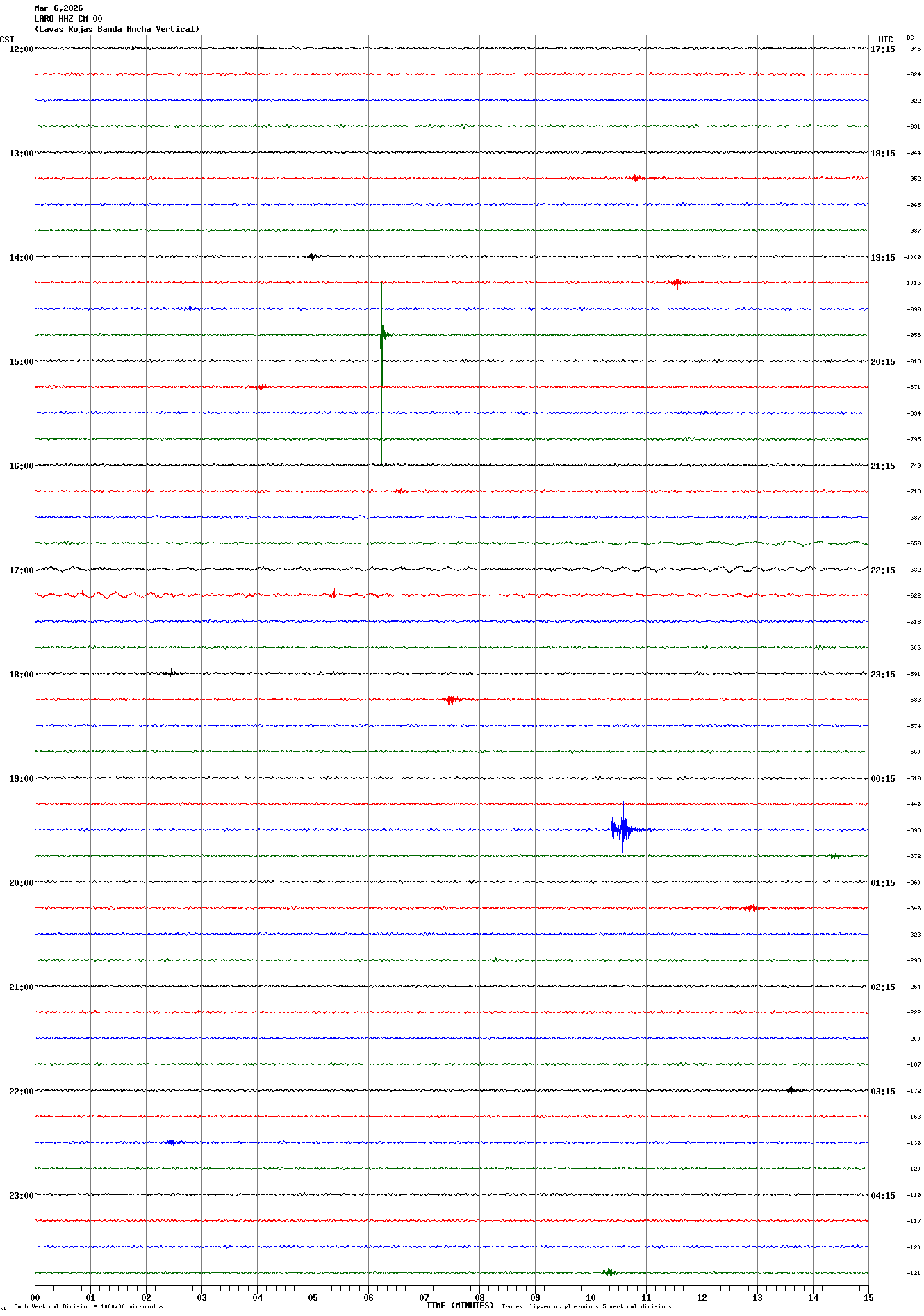
Task: Click the large green spike seismic event
Action: click(x=381, y=334)
